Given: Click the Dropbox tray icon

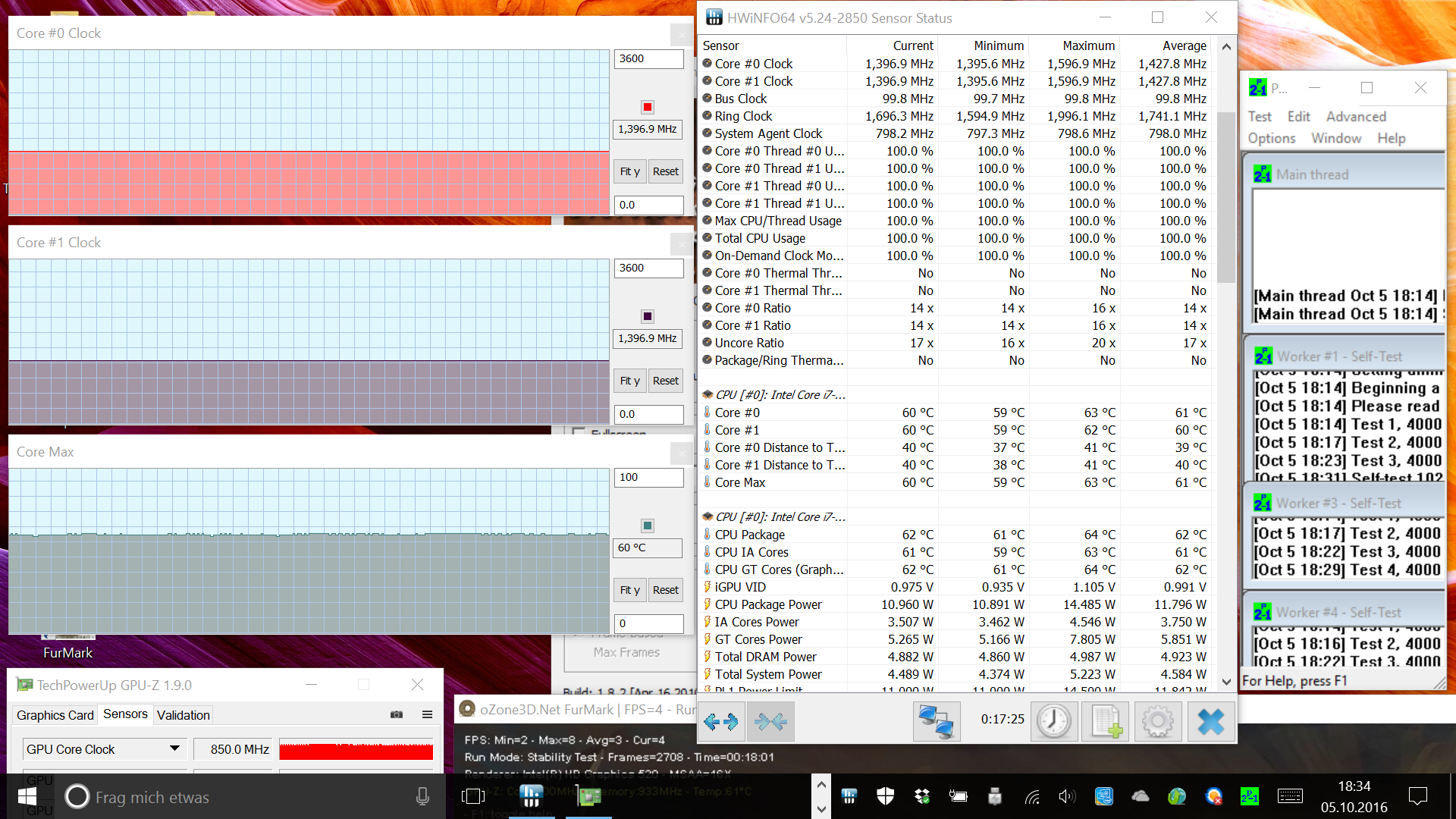Looking at the screenshot, I should click(x=922, y=796).
